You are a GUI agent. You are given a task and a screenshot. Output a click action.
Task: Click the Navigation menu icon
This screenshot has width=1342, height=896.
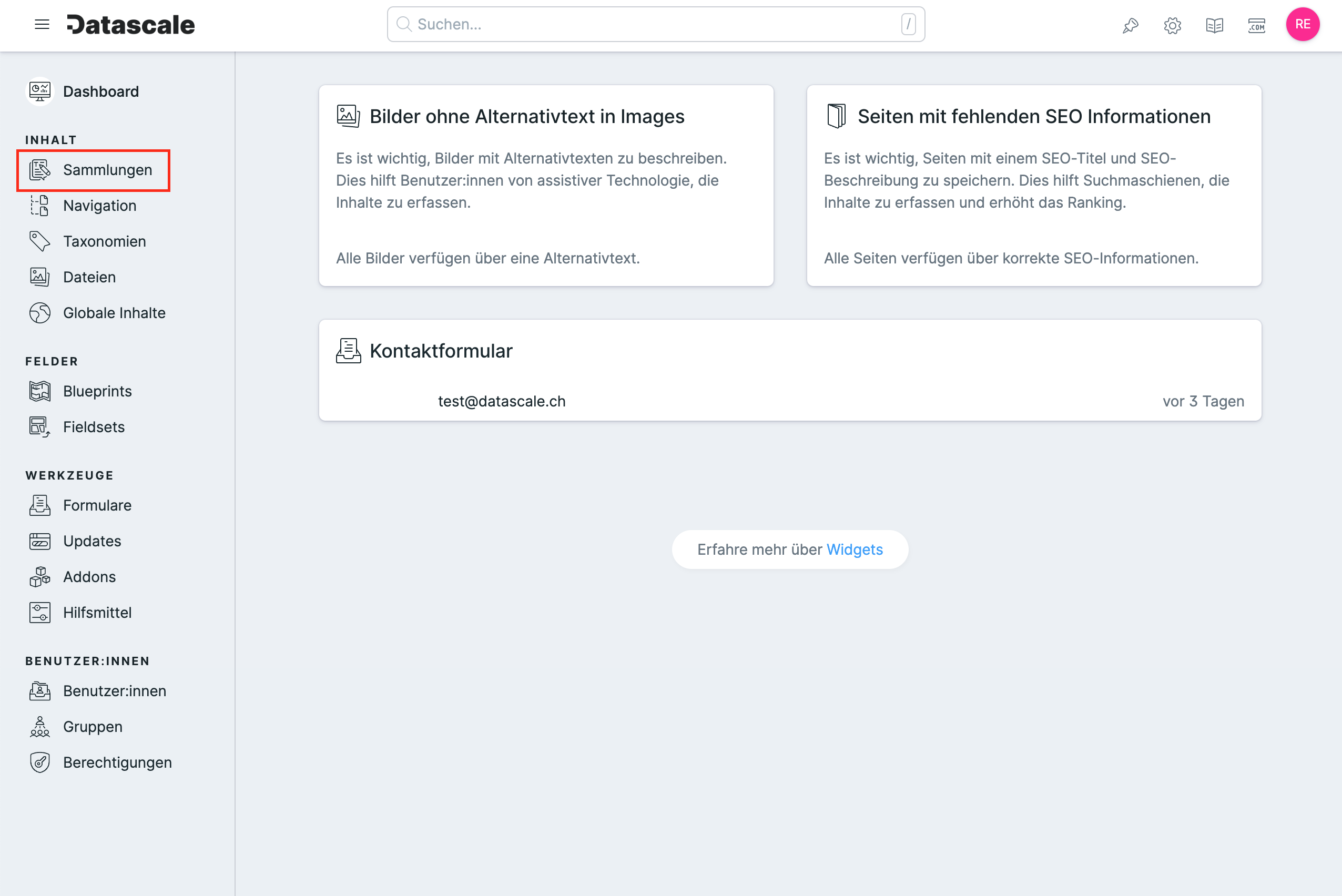pyautogui.click(x=42, y=25)
